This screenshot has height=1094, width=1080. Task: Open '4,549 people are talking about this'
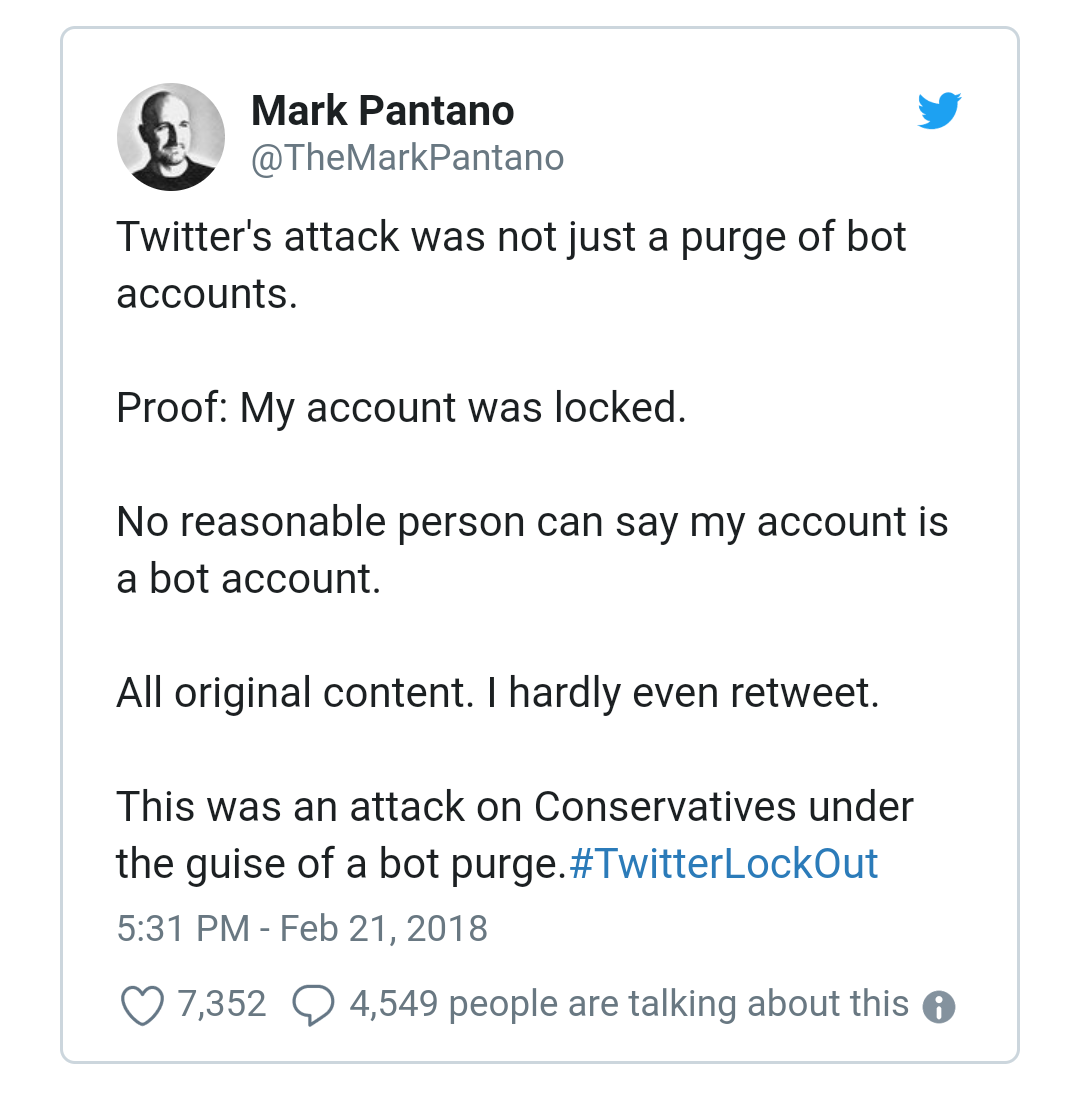click(x=628, y=1003)
